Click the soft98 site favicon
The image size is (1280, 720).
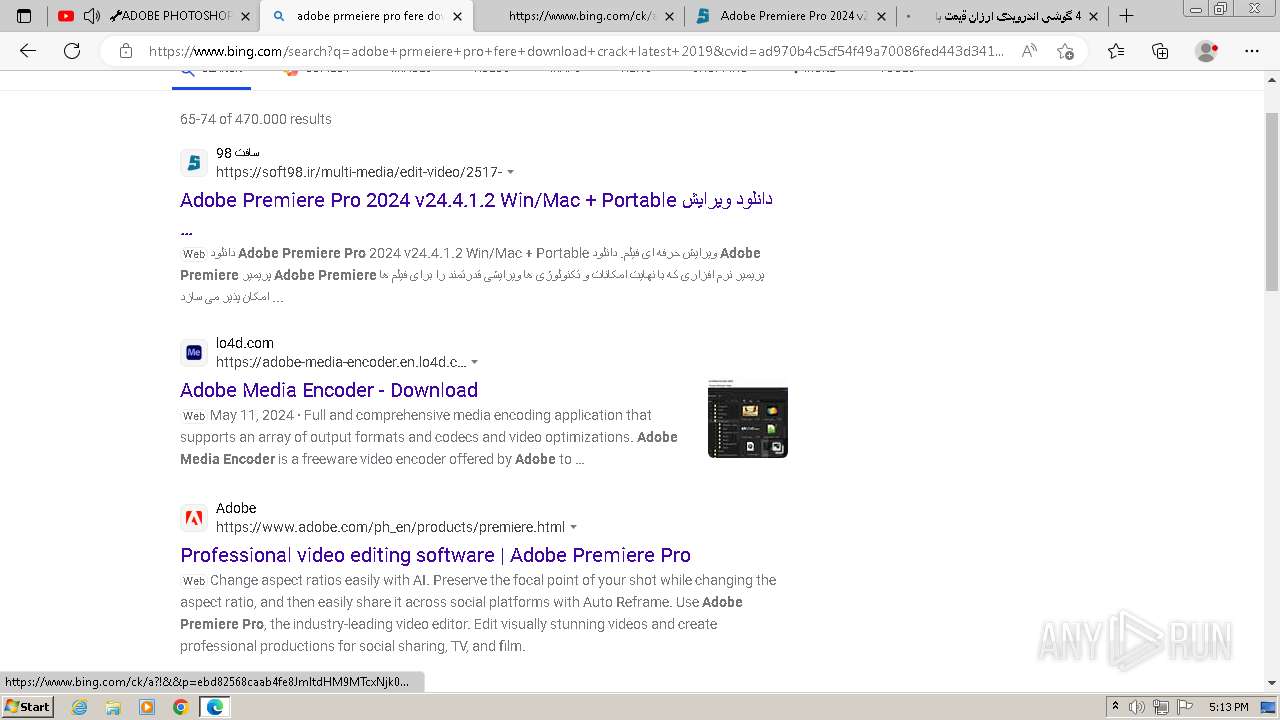coord(194,162)
